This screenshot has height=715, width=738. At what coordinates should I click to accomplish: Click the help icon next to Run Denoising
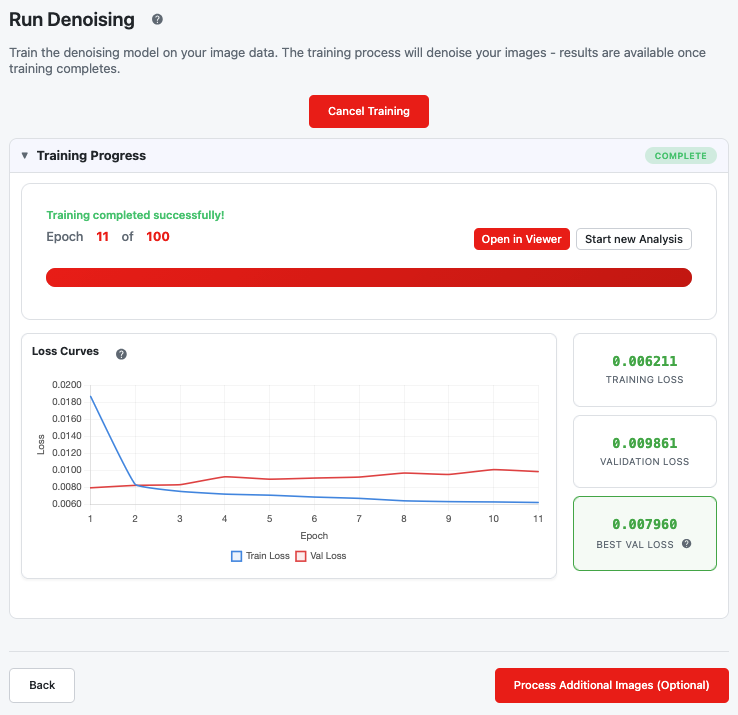pyautogui.click(x=157, y=19)
